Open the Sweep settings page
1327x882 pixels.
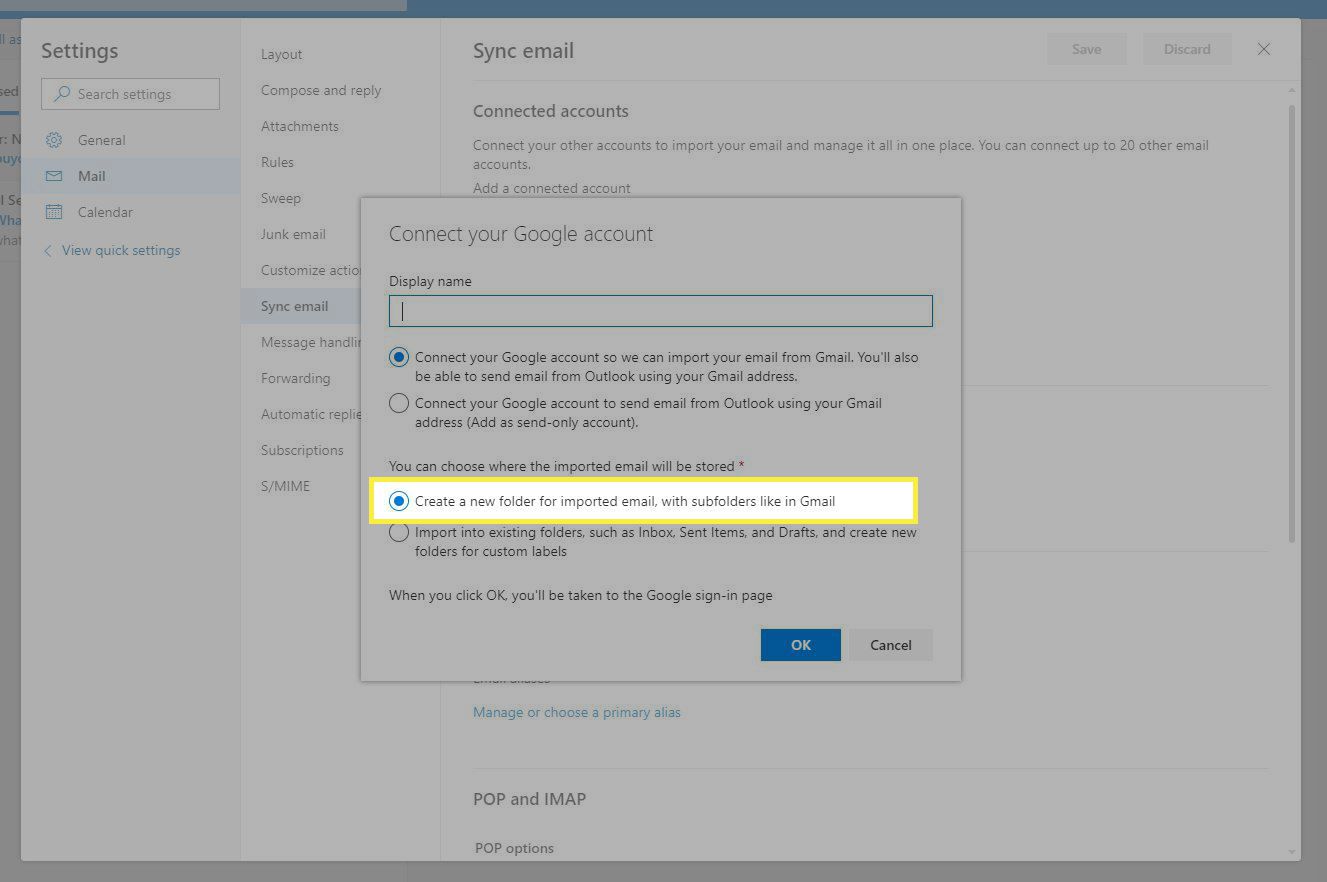(281, 198)
